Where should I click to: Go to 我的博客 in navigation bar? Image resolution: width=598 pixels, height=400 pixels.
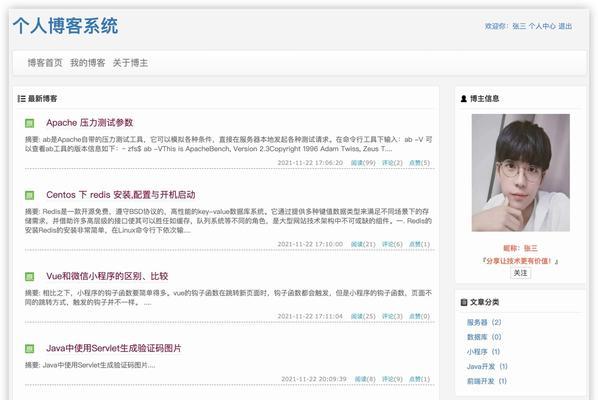[88, 63]
